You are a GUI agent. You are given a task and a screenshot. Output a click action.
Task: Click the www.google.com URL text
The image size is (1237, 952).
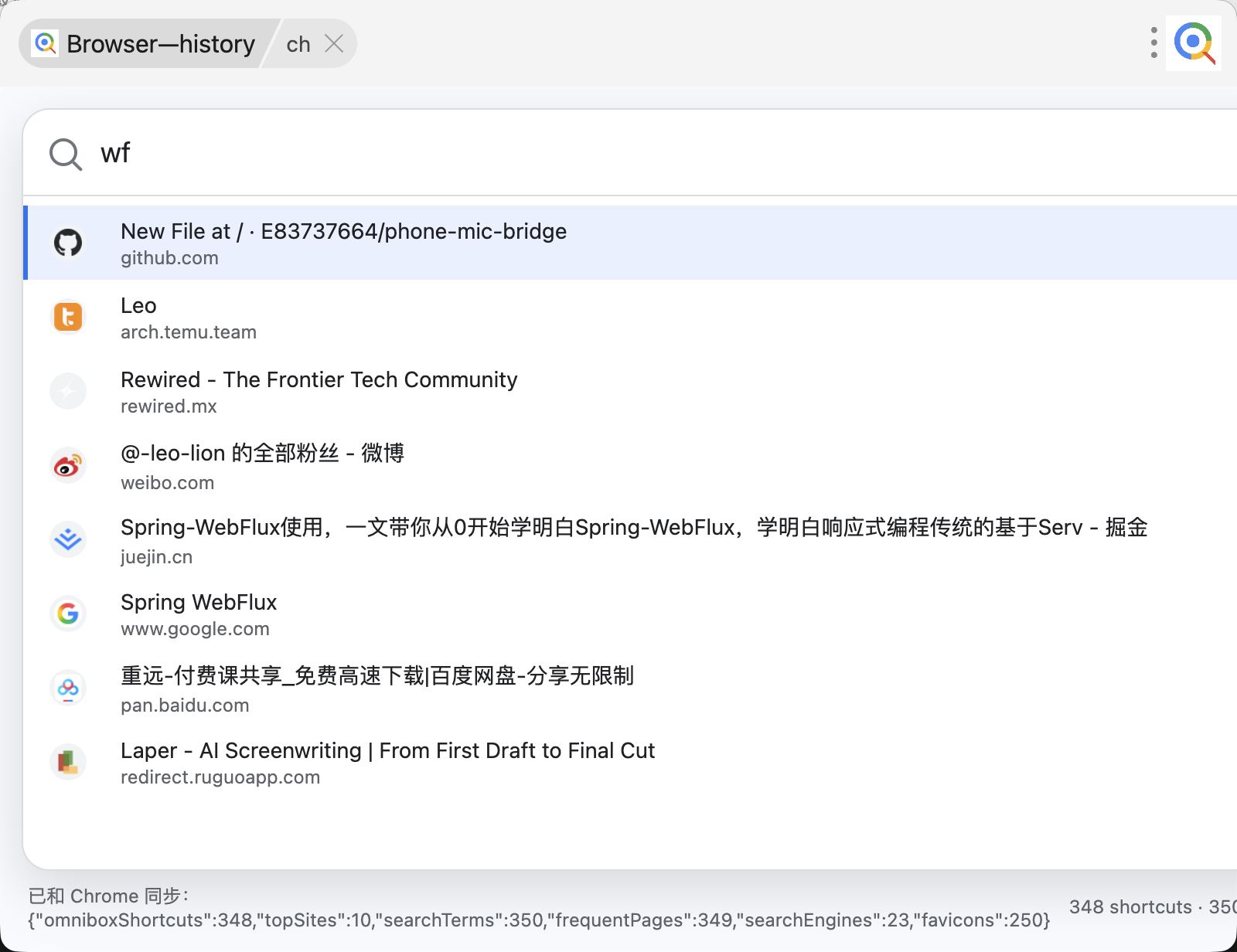pyautogui.click(x=195, y=629)
